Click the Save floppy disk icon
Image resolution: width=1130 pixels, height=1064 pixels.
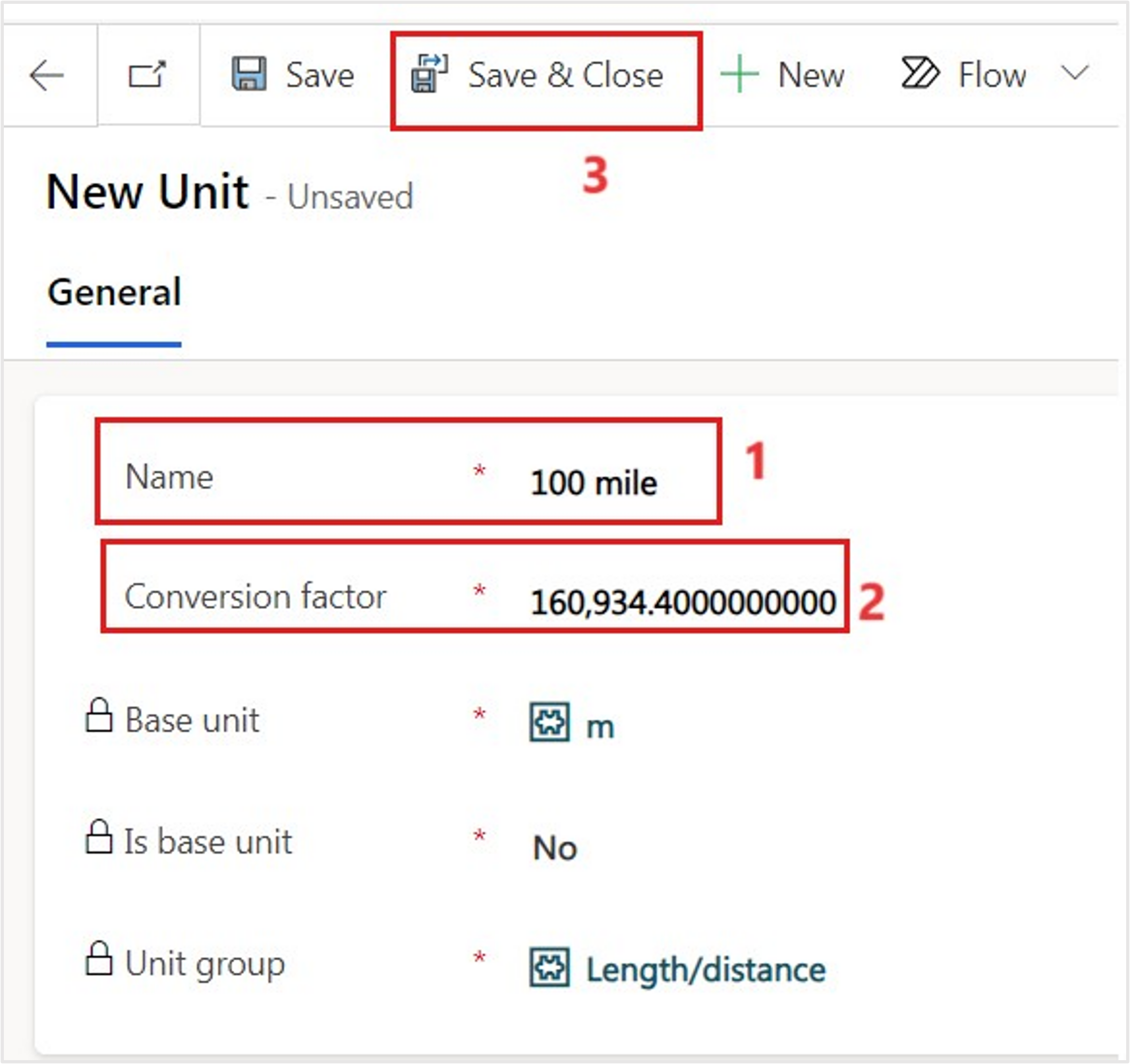pos(249,74)
